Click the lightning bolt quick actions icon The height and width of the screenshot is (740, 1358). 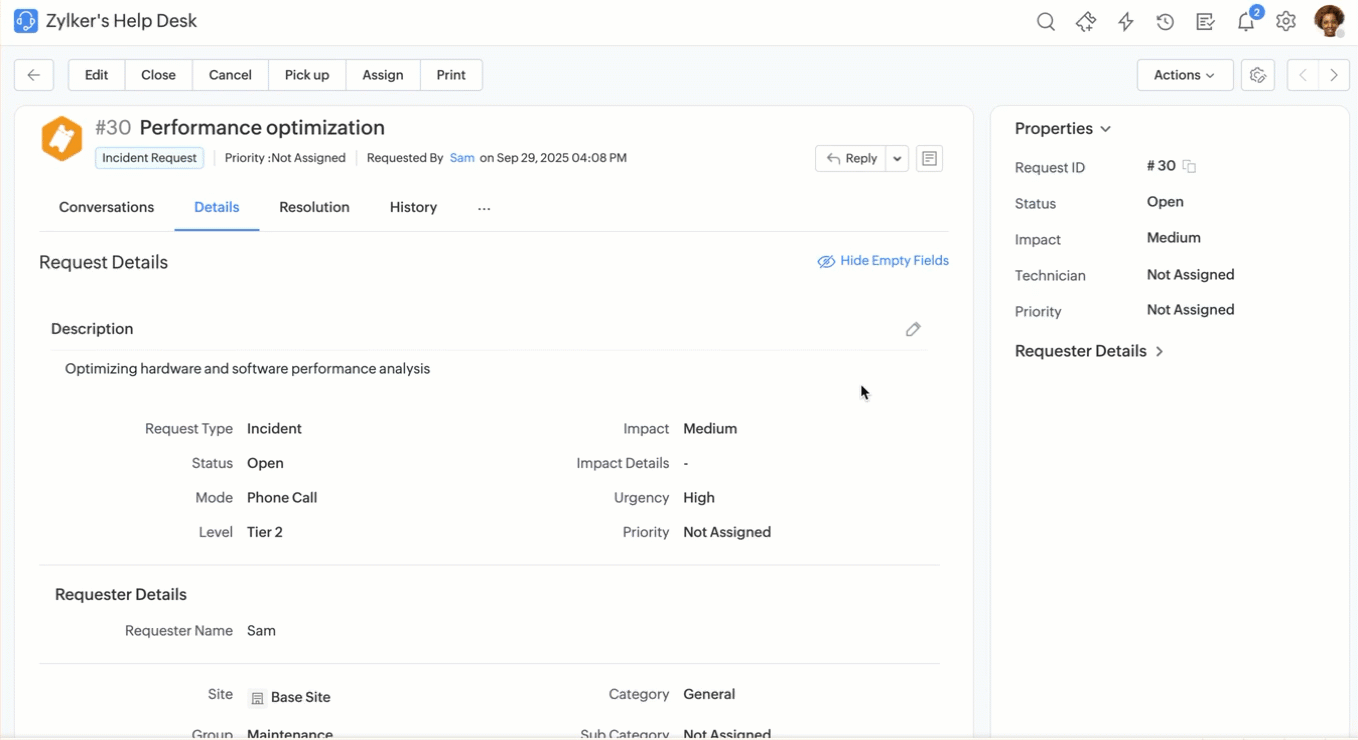1126,22
